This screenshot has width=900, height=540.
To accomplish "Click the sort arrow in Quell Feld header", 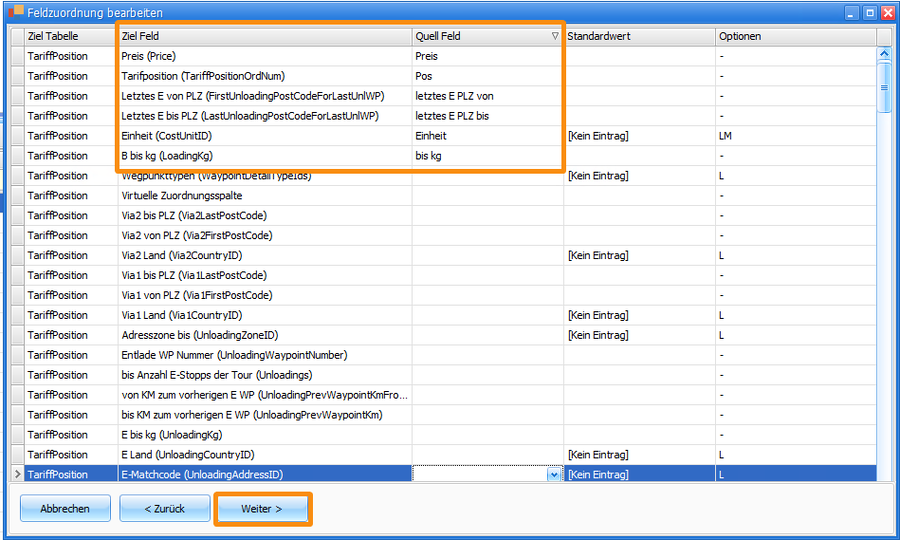I will 555,36.
